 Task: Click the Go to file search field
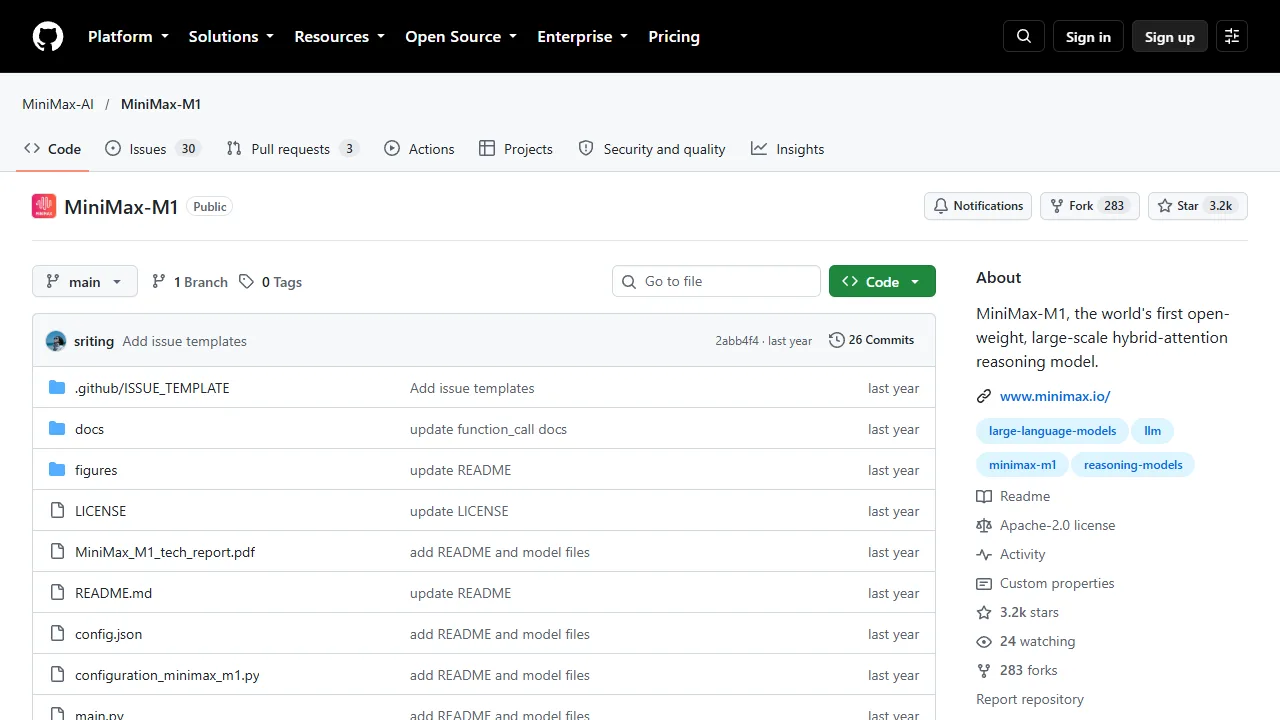click(x=716, y=282)
